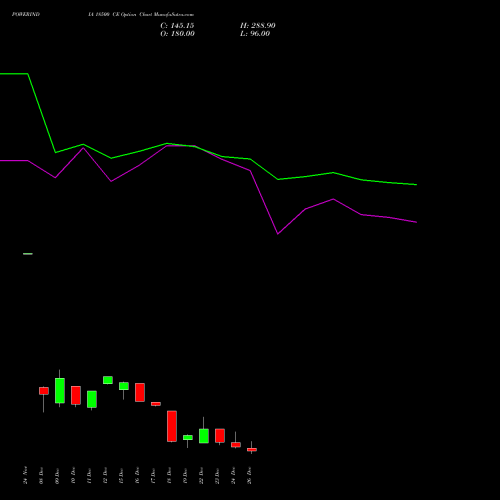Select the 24 Dec date label

point(233,476)
